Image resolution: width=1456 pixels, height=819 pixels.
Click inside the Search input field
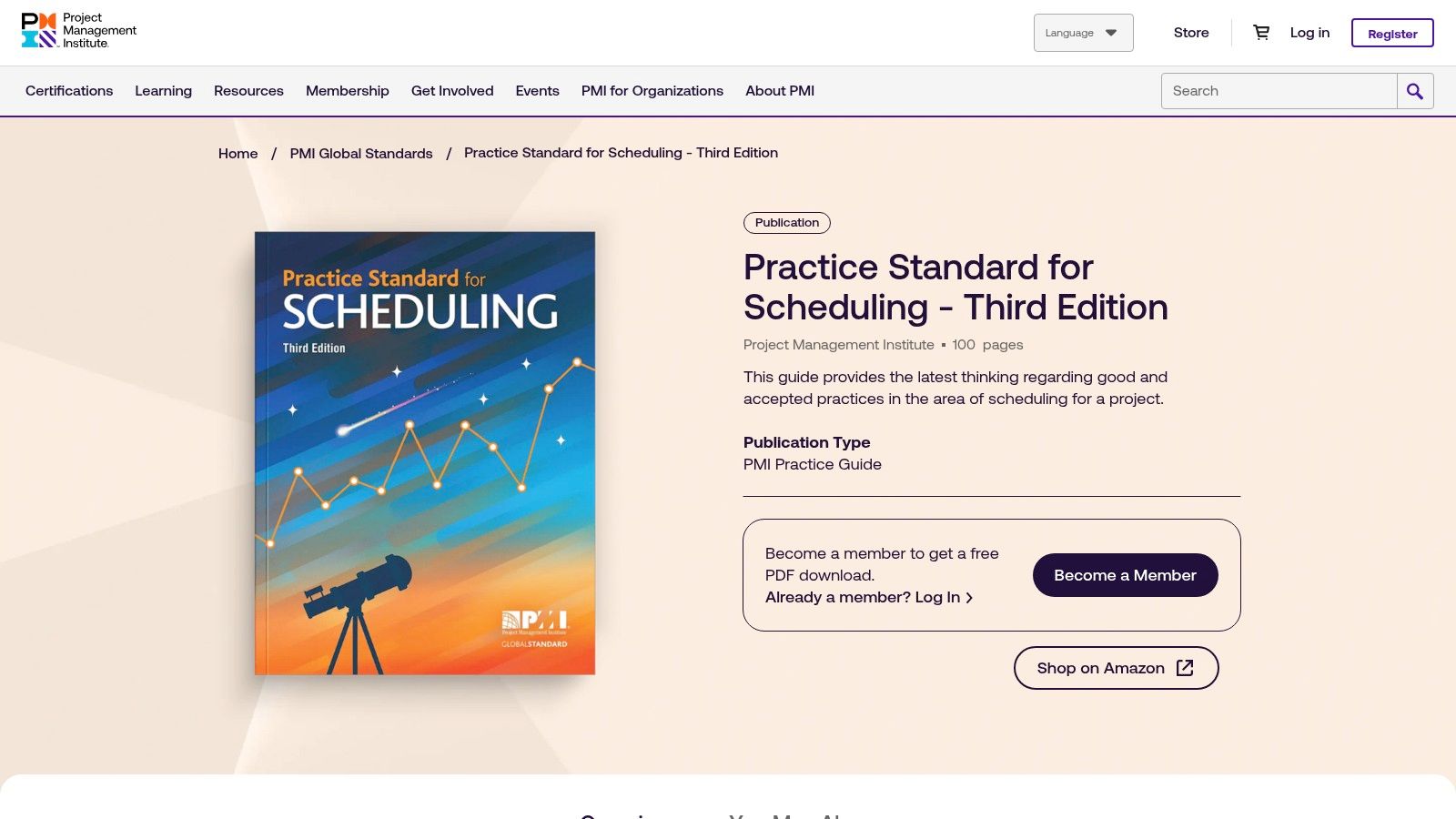[x=1279, y=91]
